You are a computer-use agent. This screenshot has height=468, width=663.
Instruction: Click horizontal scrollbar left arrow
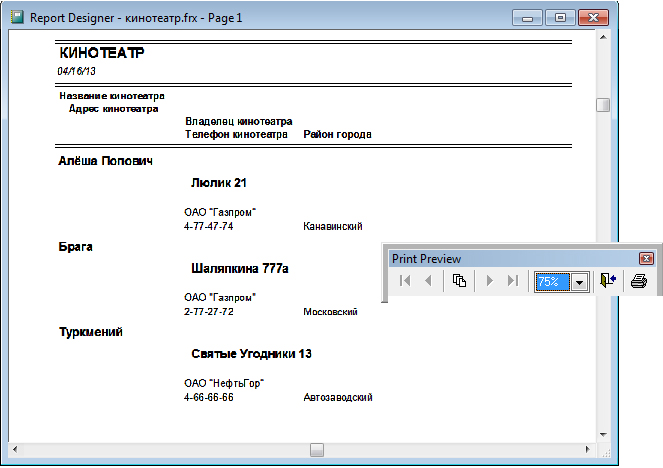15,449
